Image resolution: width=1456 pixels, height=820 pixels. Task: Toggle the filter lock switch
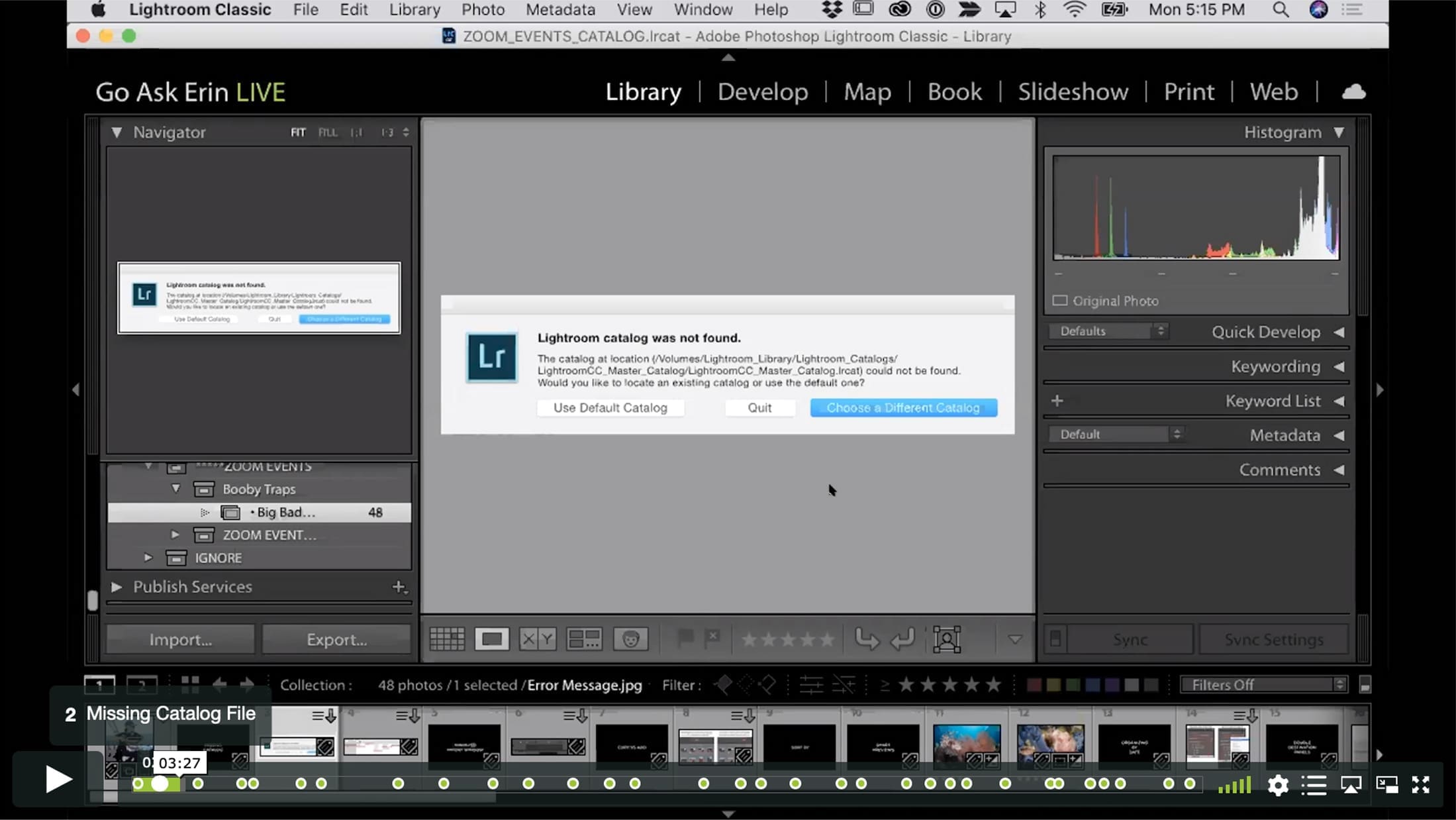(1365, 685)
